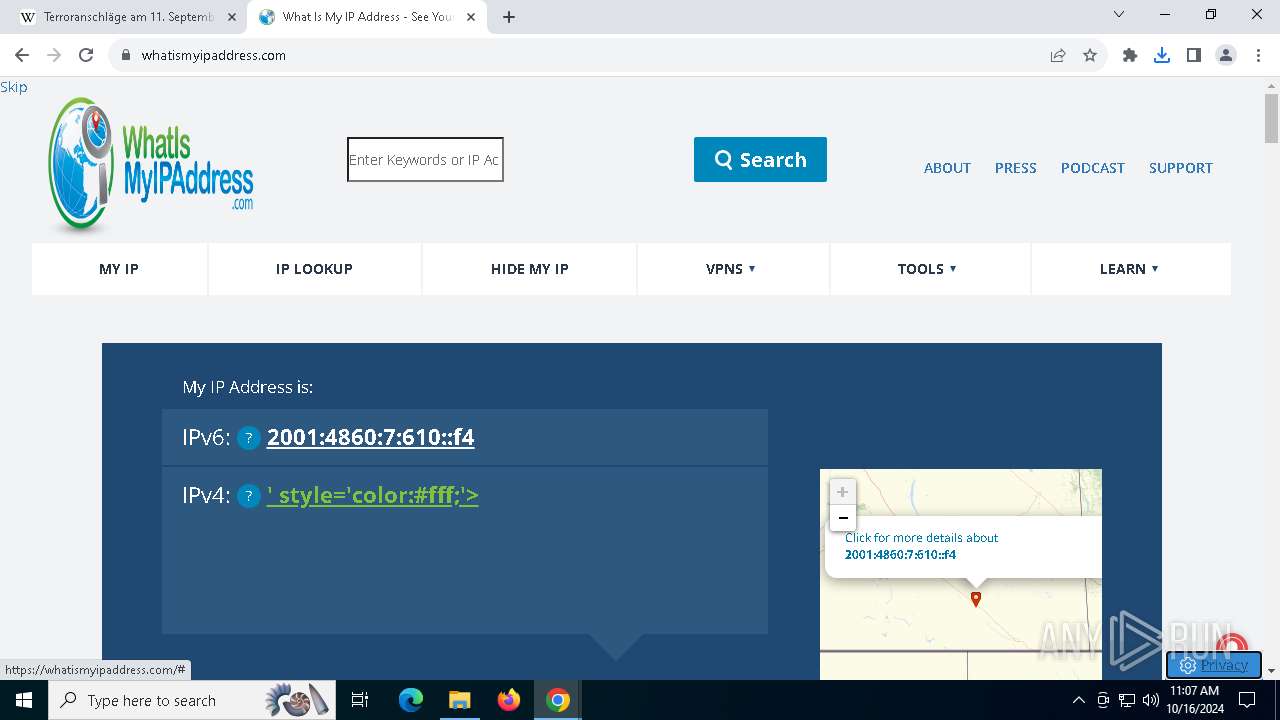Click the red map location marker
The width and height of the screenshot is (1280, 720).
(976, 599)
